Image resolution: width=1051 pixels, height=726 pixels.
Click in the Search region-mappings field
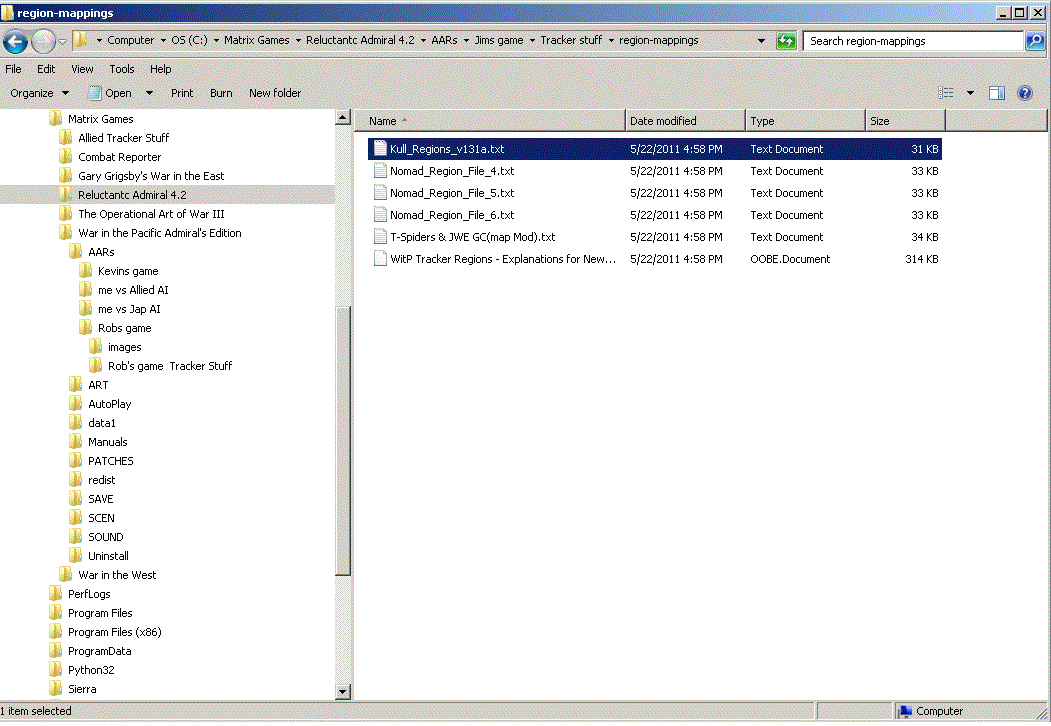pos(913,41)
